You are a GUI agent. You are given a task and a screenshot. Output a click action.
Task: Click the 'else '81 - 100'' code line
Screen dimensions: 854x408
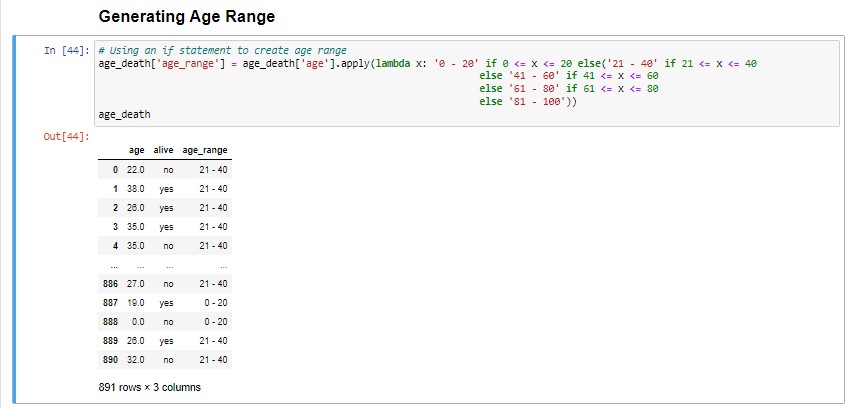coord(528,101)
